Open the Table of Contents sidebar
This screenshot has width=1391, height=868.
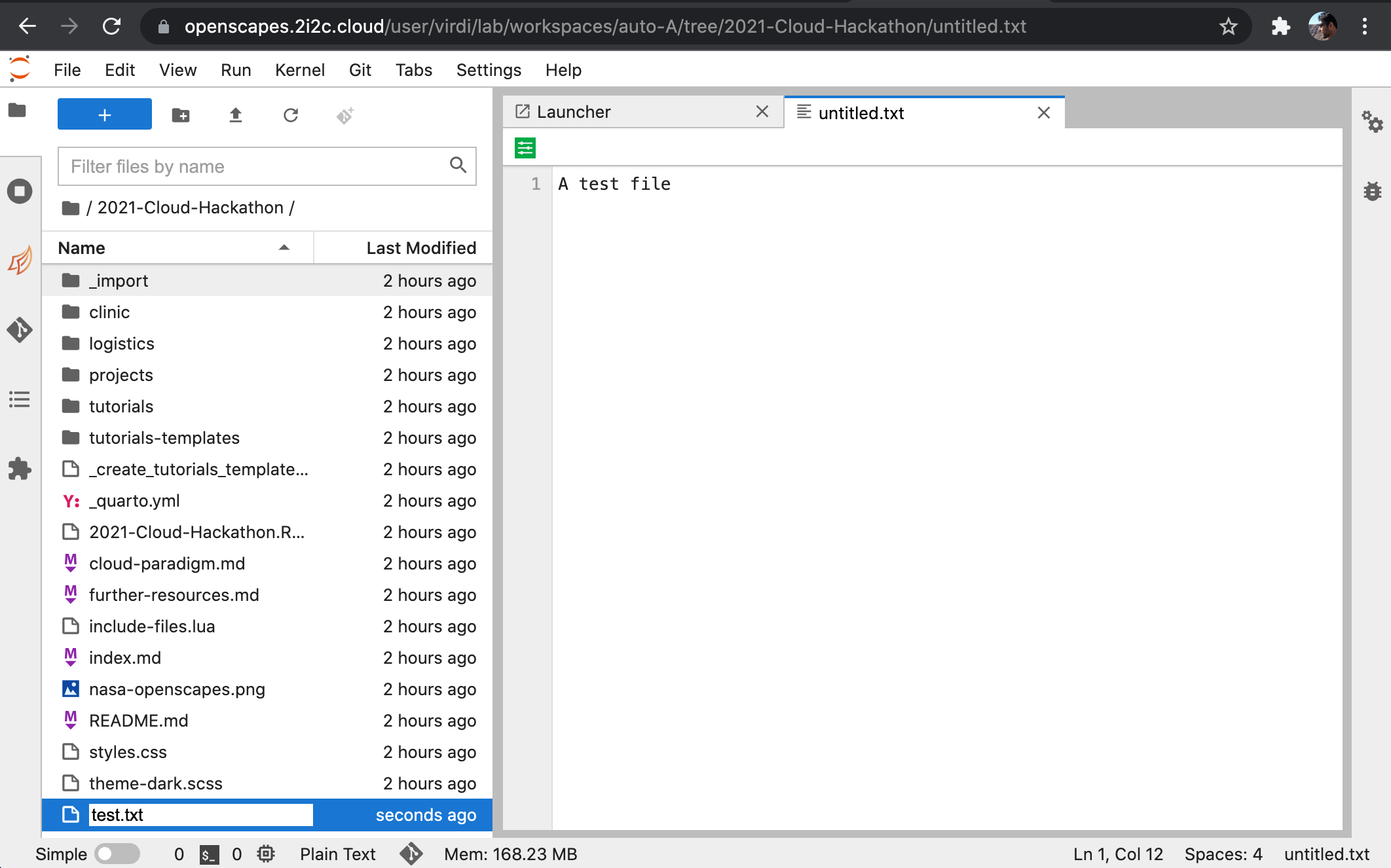click(x=20, y=399)
